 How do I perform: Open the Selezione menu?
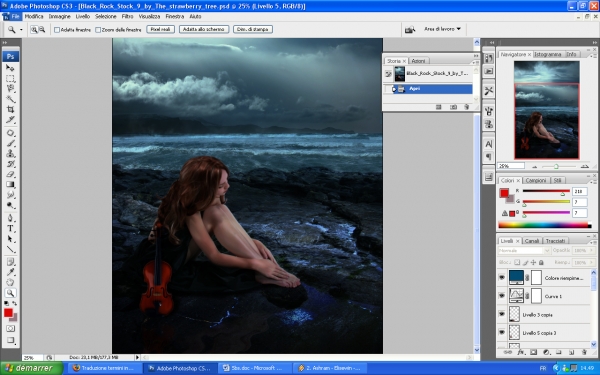coord(106,16)
